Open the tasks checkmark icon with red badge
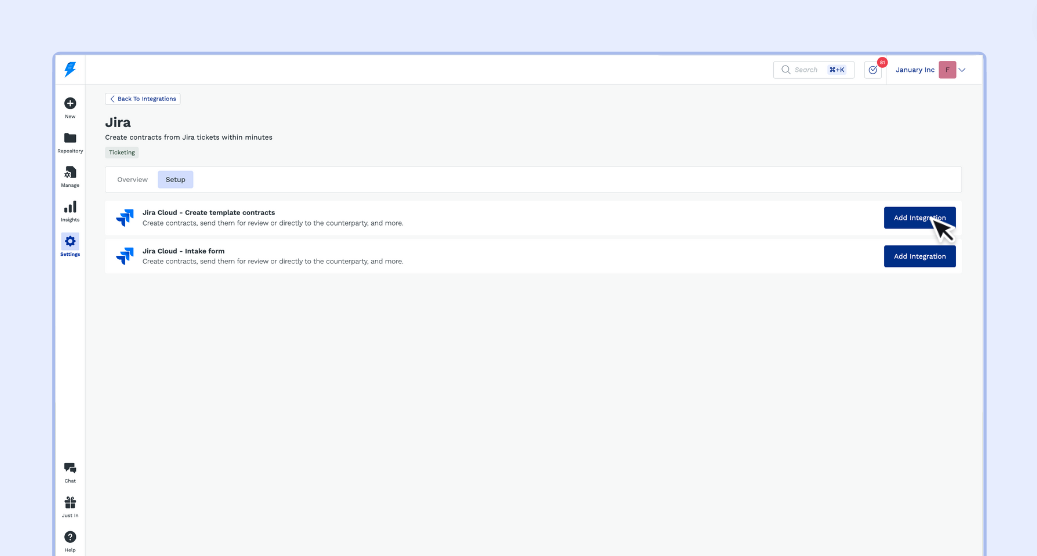Viewport: 1037px width, 556px height. click(873, 70)
